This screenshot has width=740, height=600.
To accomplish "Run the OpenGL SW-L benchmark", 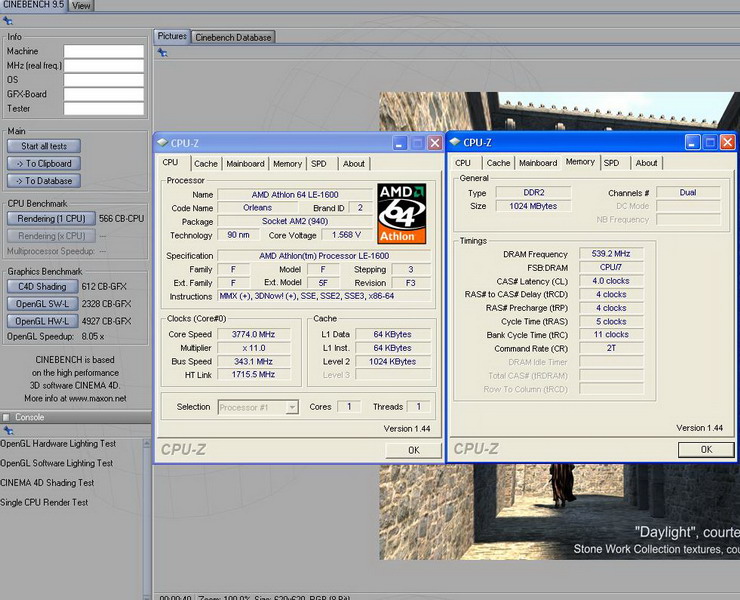I will (42, 304).
